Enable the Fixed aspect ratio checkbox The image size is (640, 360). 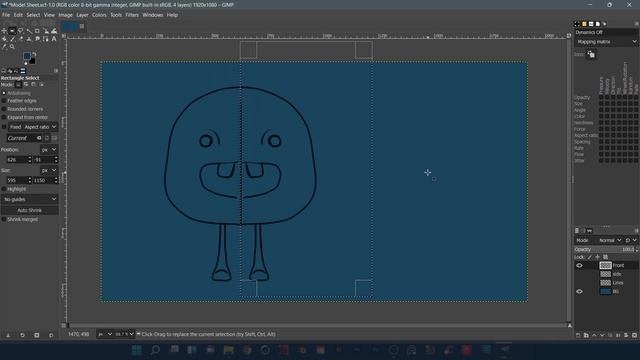tap(4, 127)
